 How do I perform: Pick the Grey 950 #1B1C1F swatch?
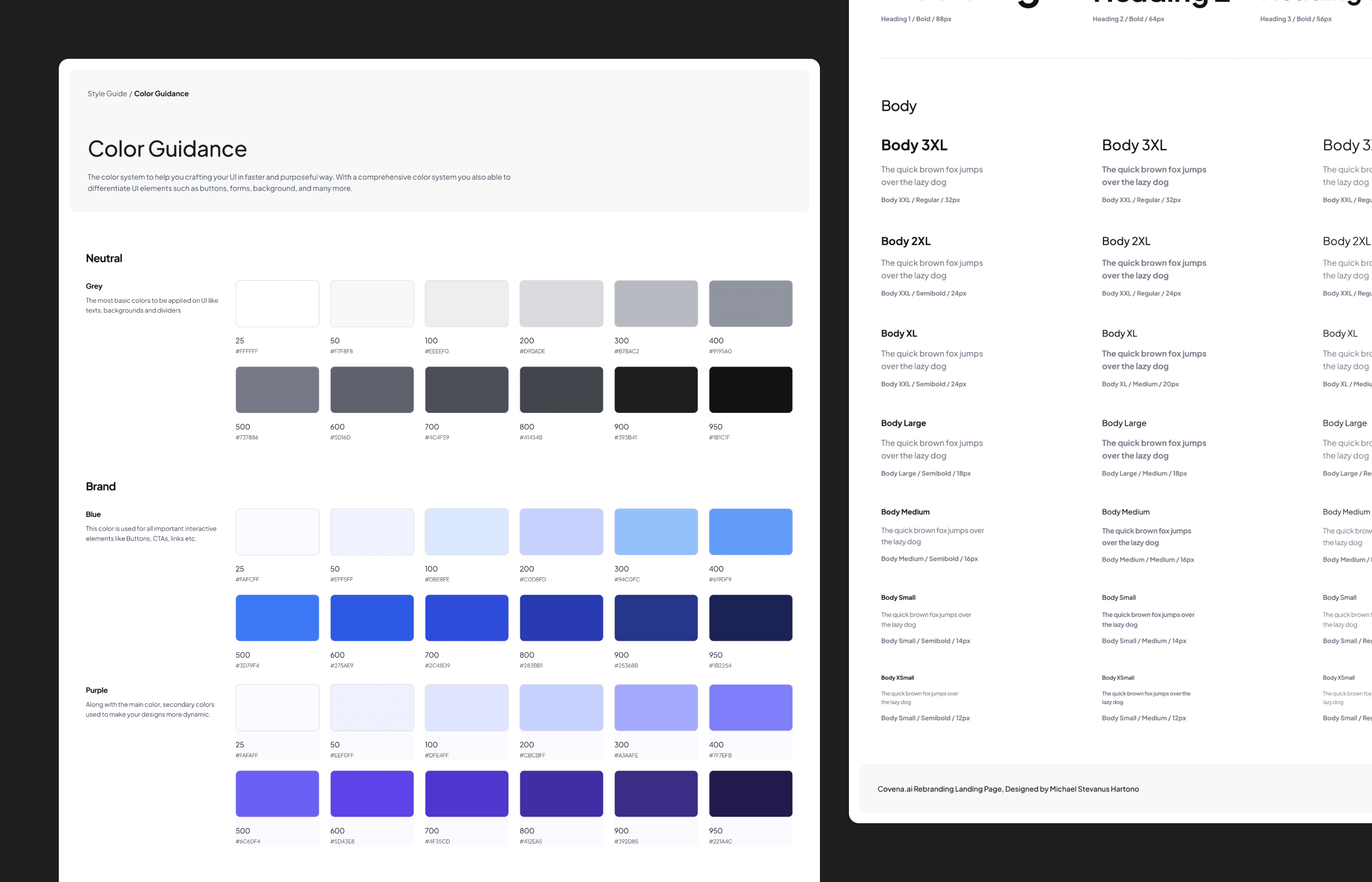point(751,390)
